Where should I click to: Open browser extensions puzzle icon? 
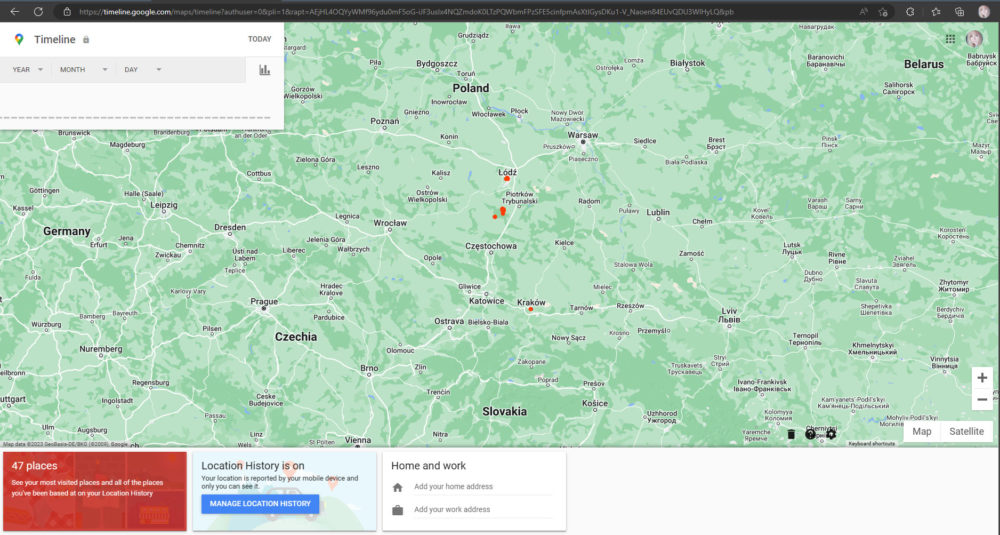point(910,11)
